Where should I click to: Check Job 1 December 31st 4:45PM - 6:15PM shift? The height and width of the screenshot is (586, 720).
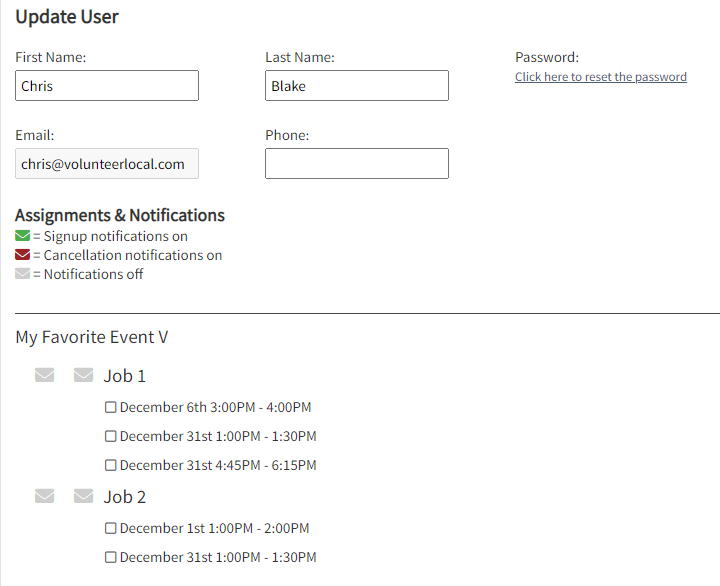pyautogui.click(x=110, y=465)
